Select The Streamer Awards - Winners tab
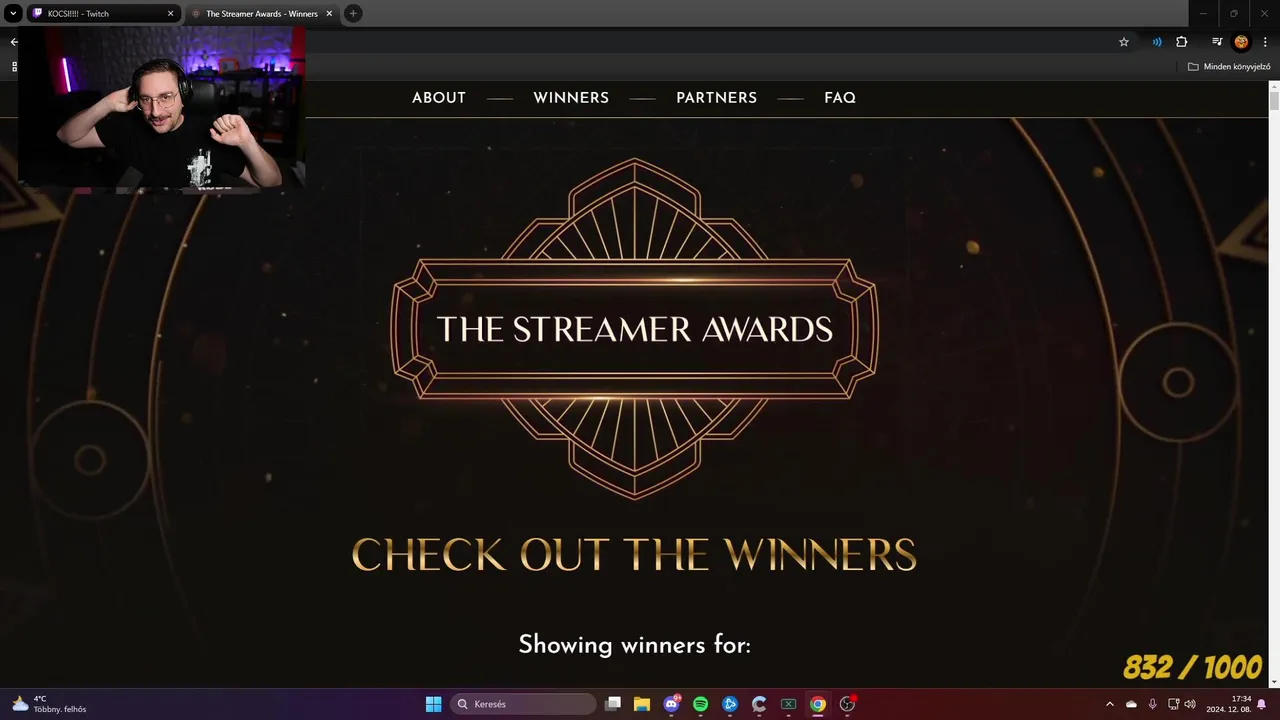 point(262,13)
